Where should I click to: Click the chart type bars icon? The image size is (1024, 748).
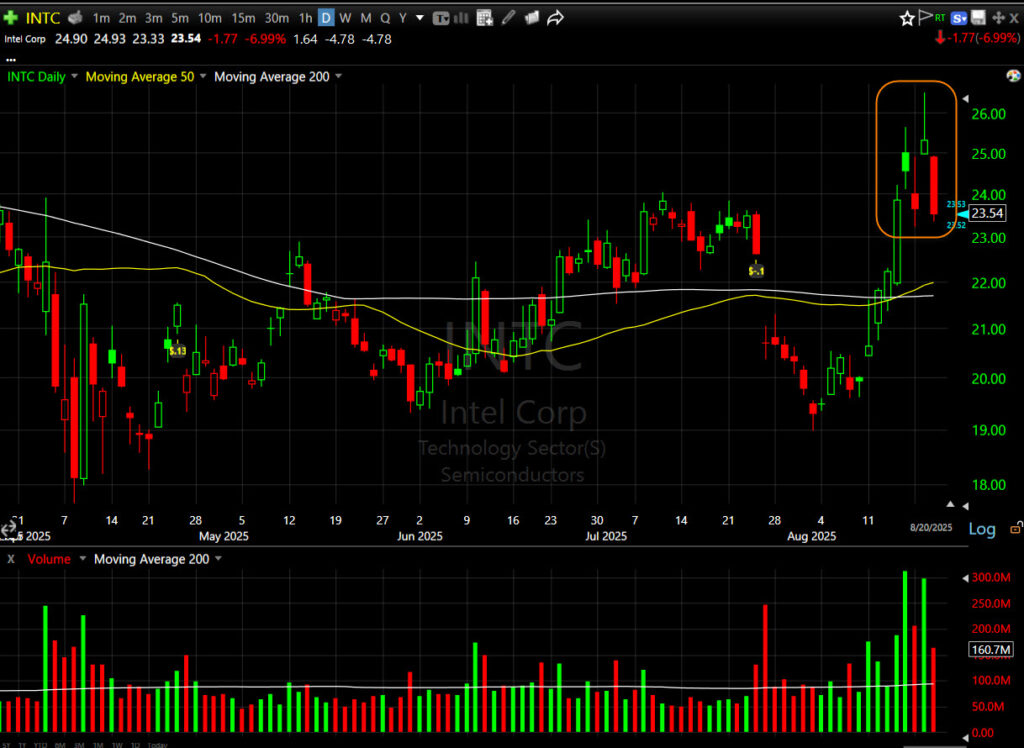click(x=461, y=18)
